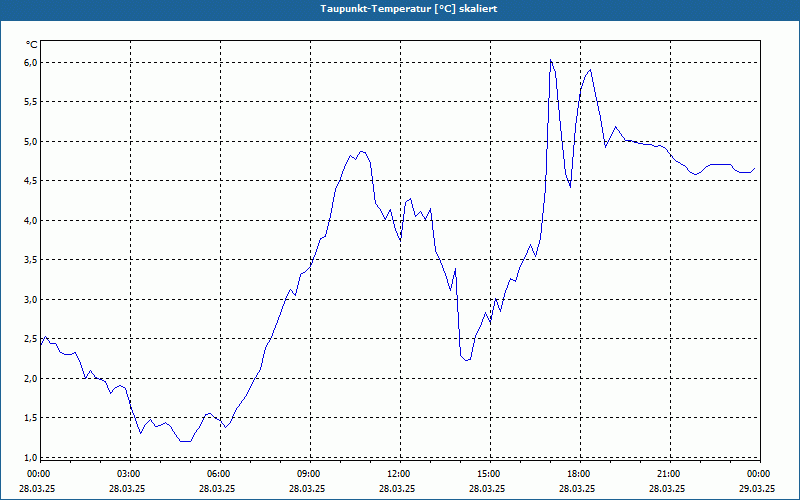Screen dimensions: 800x500
Task: Select the '5,5' y-axis value
Action: [31, 102]
